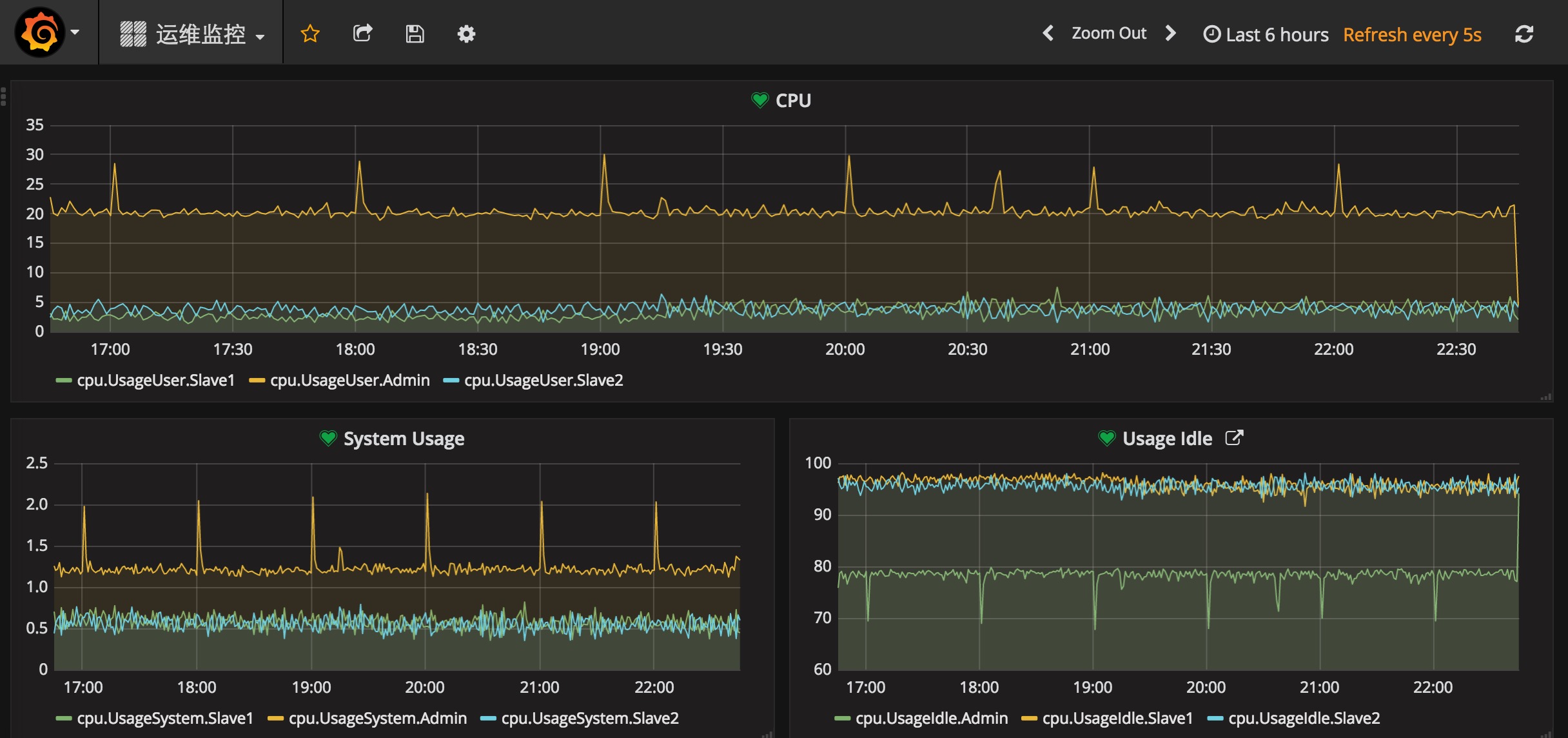
Task: Open the Last 6 hours time picker
Action: [1266, 34]
